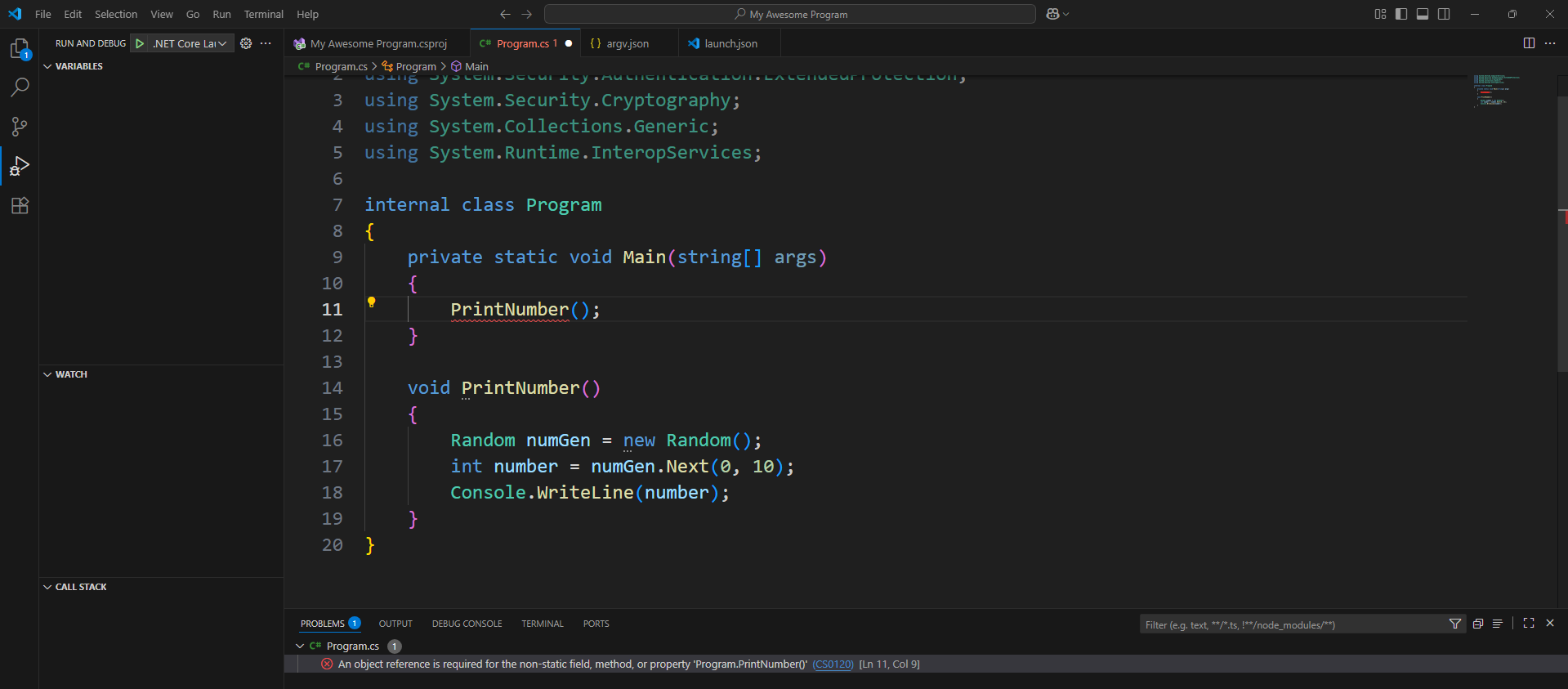Toggle Primary Side Bar visibility

point(1401,14)
